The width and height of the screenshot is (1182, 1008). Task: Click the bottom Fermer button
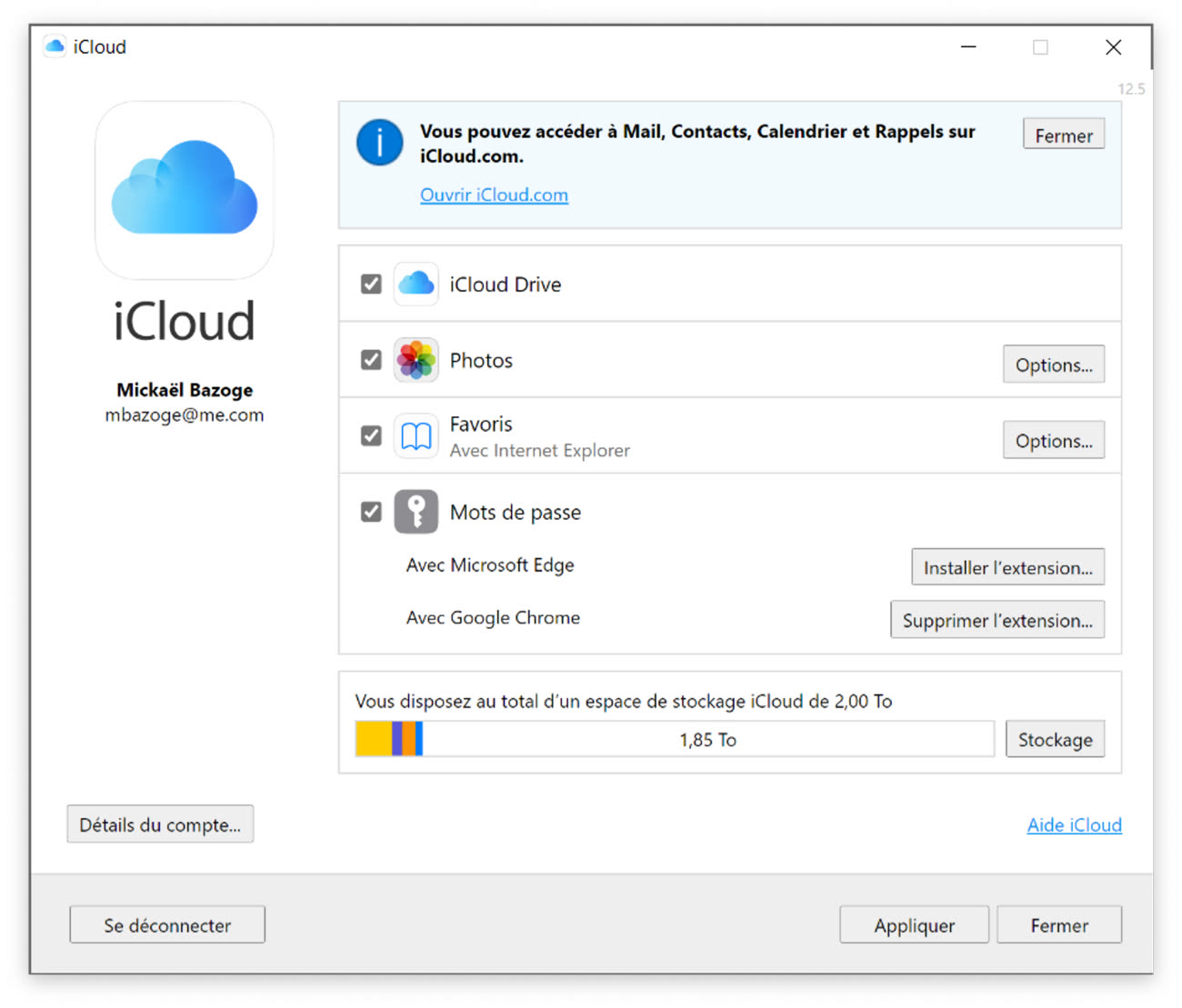(1059, 924)
